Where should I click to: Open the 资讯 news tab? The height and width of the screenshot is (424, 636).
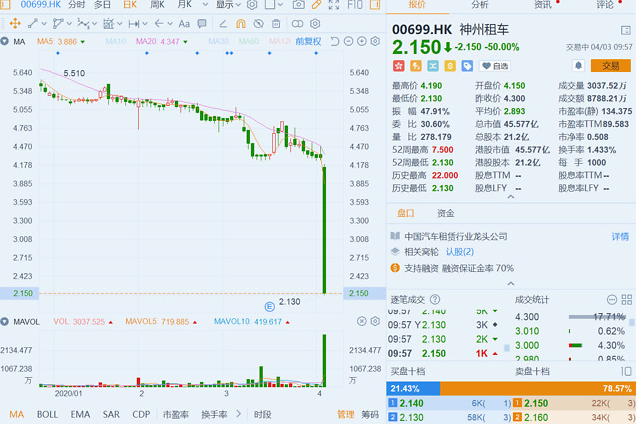(x=543, y=4)
